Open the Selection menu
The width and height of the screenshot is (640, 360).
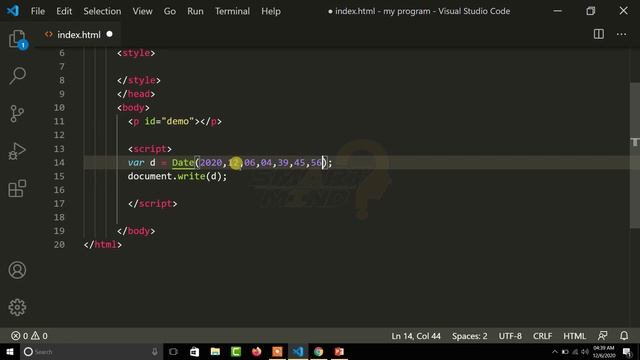point(102,11)
